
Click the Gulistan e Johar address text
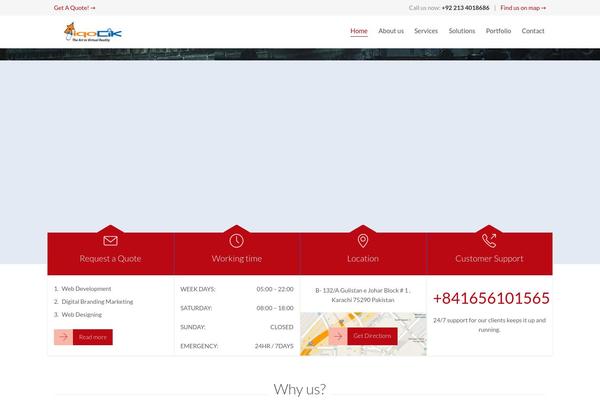pos(363,295)
